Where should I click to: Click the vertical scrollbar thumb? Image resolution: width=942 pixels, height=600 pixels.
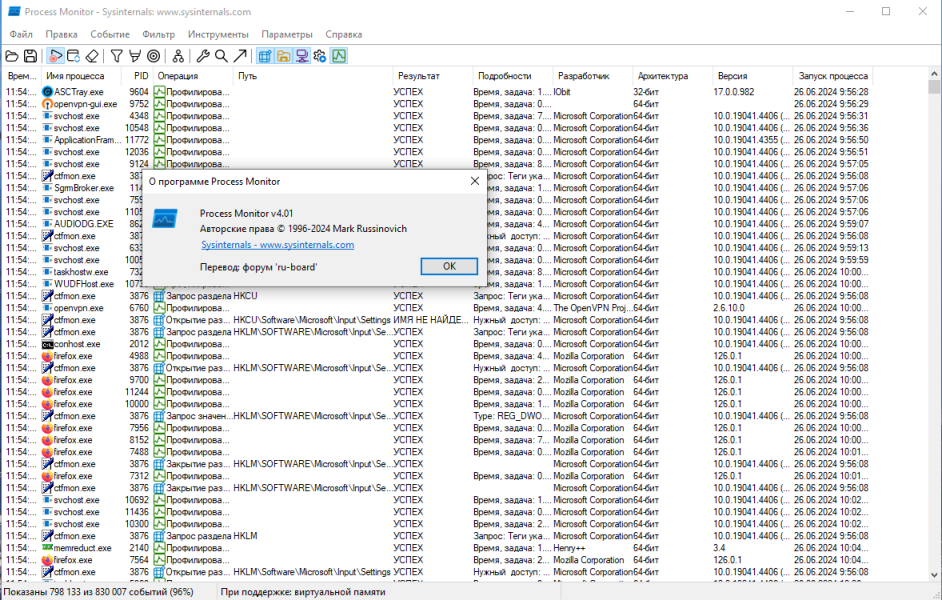[934, 87]
